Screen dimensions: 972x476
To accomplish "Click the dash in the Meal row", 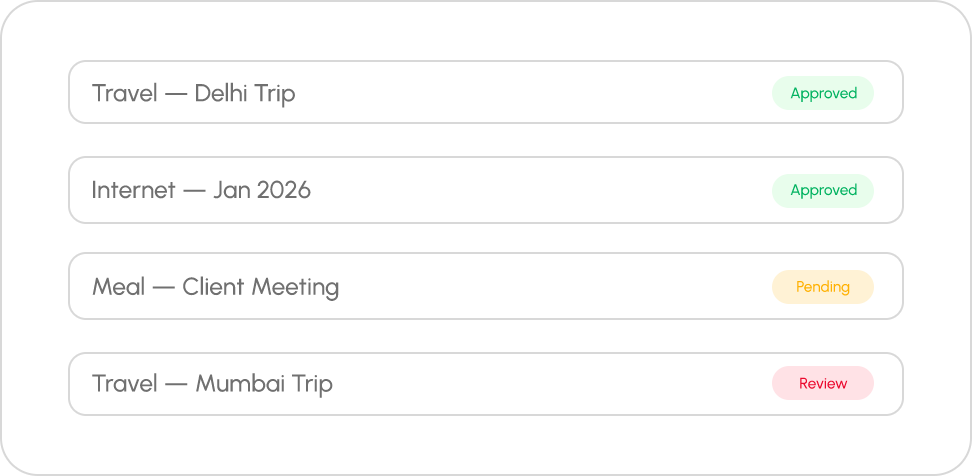I will [x=163, y=288].
